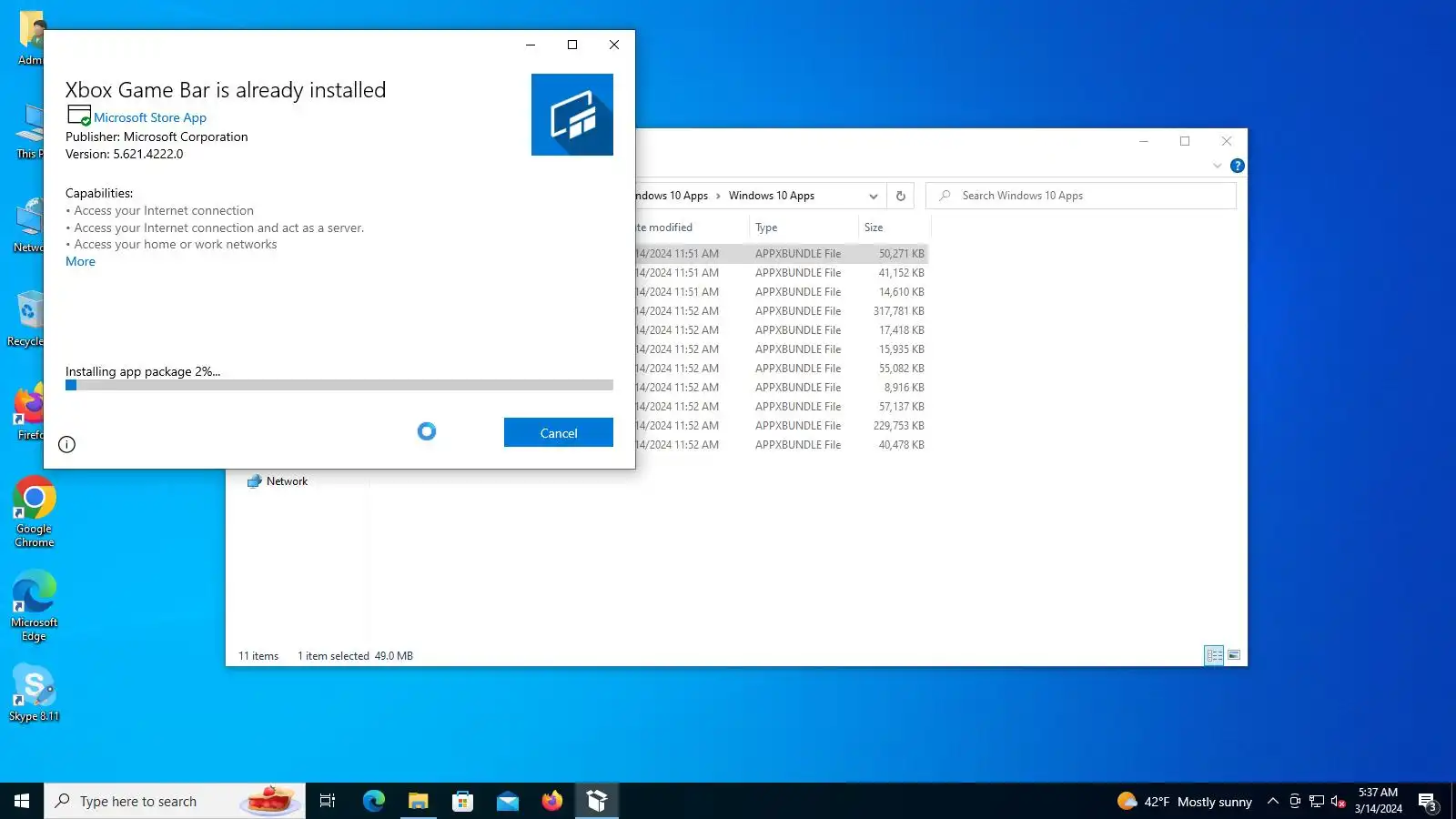Viewport: 1456px width, 819px height.
Task: Select the 17,418 KB file size cell
Action: 901,330
